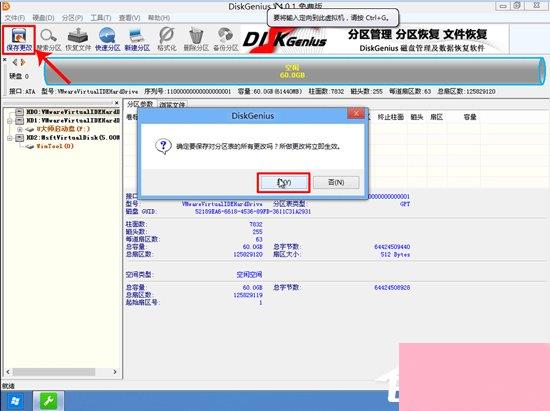Image resolution: width=550 pixels, height=411 pixels.
Task: Click the green wrench taskbar icon
Action: point(48,401)
